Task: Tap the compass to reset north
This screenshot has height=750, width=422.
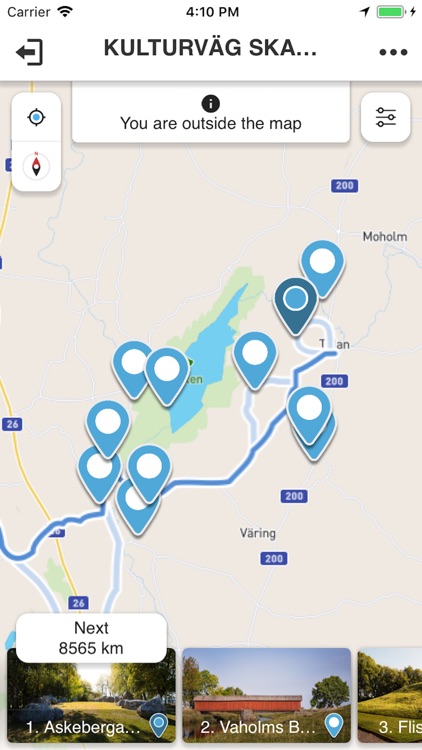Action: click(x=36, y=166)
